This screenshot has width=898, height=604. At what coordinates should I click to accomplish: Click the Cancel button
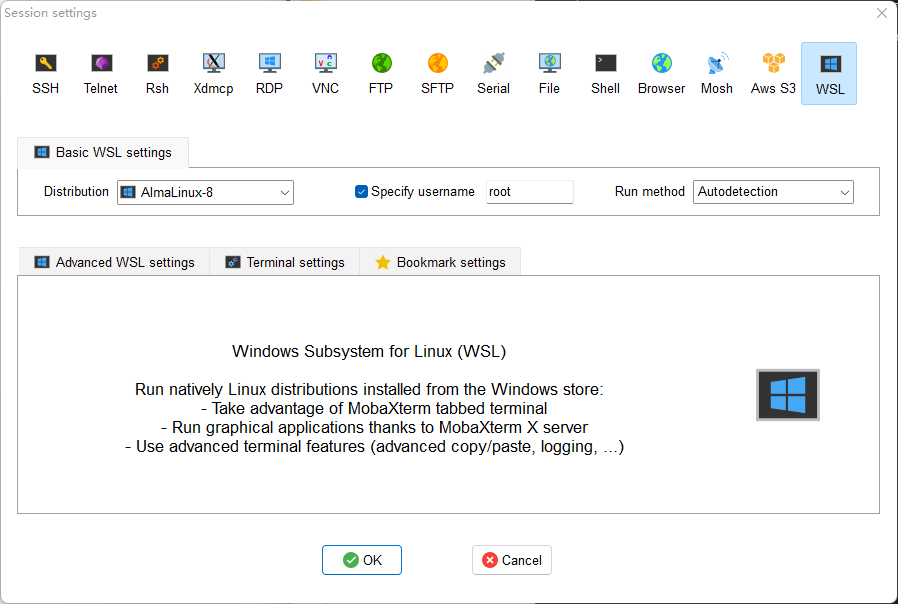512,560
